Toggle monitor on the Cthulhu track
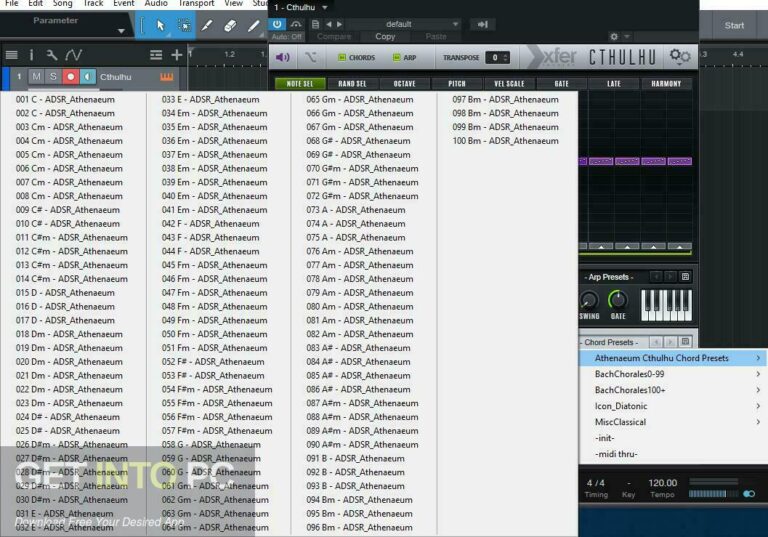 [88, 76]
